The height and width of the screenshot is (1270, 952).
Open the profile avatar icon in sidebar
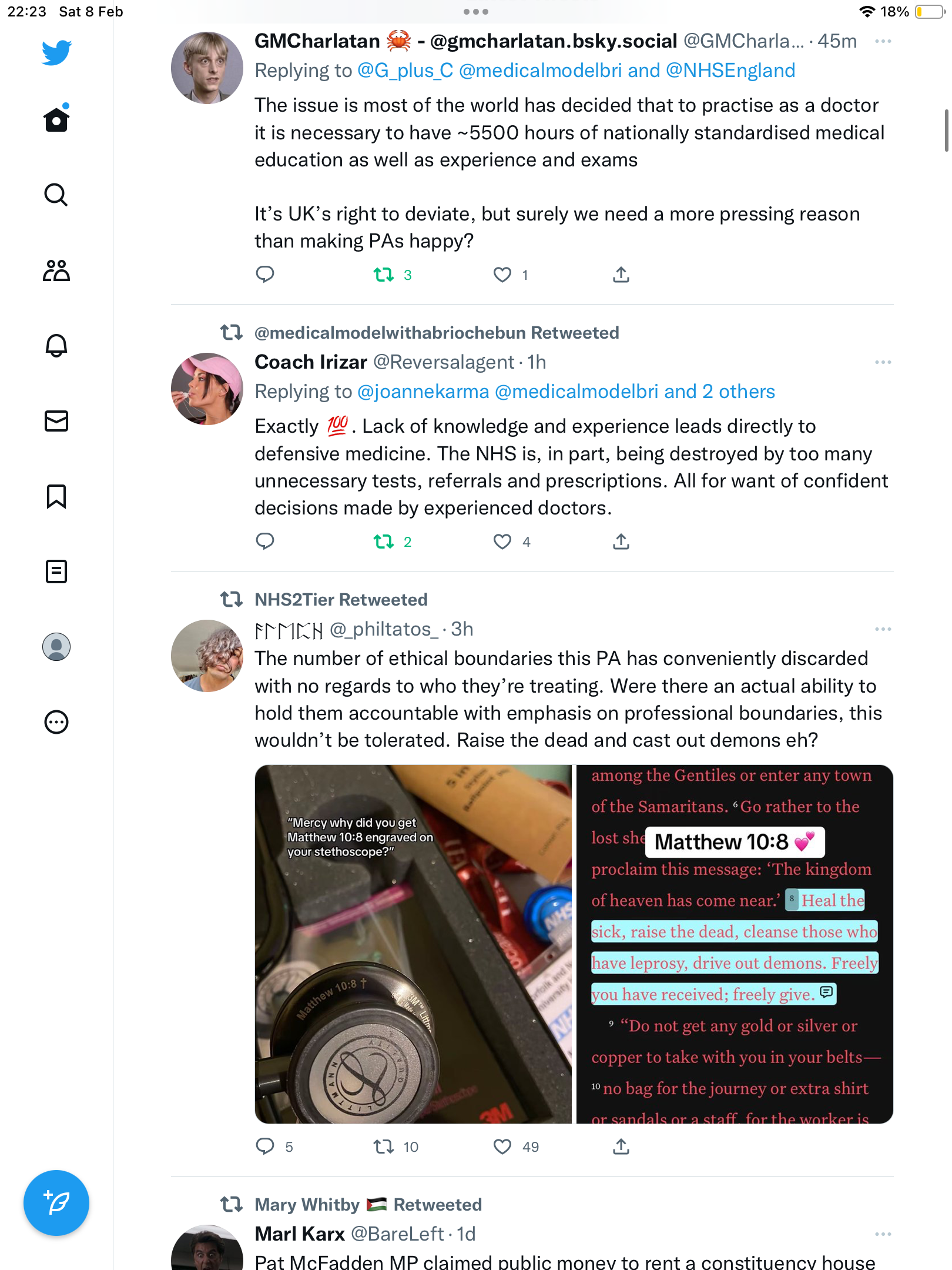tap(56, 647)
